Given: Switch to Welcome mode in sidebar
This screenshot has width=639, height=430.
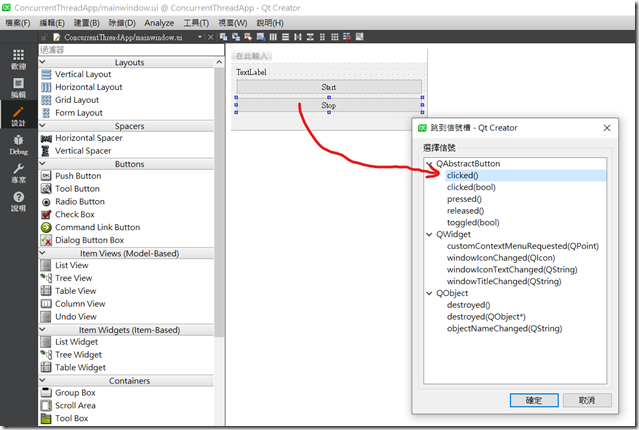Looking at the screenshot, I should coord(18,60).
